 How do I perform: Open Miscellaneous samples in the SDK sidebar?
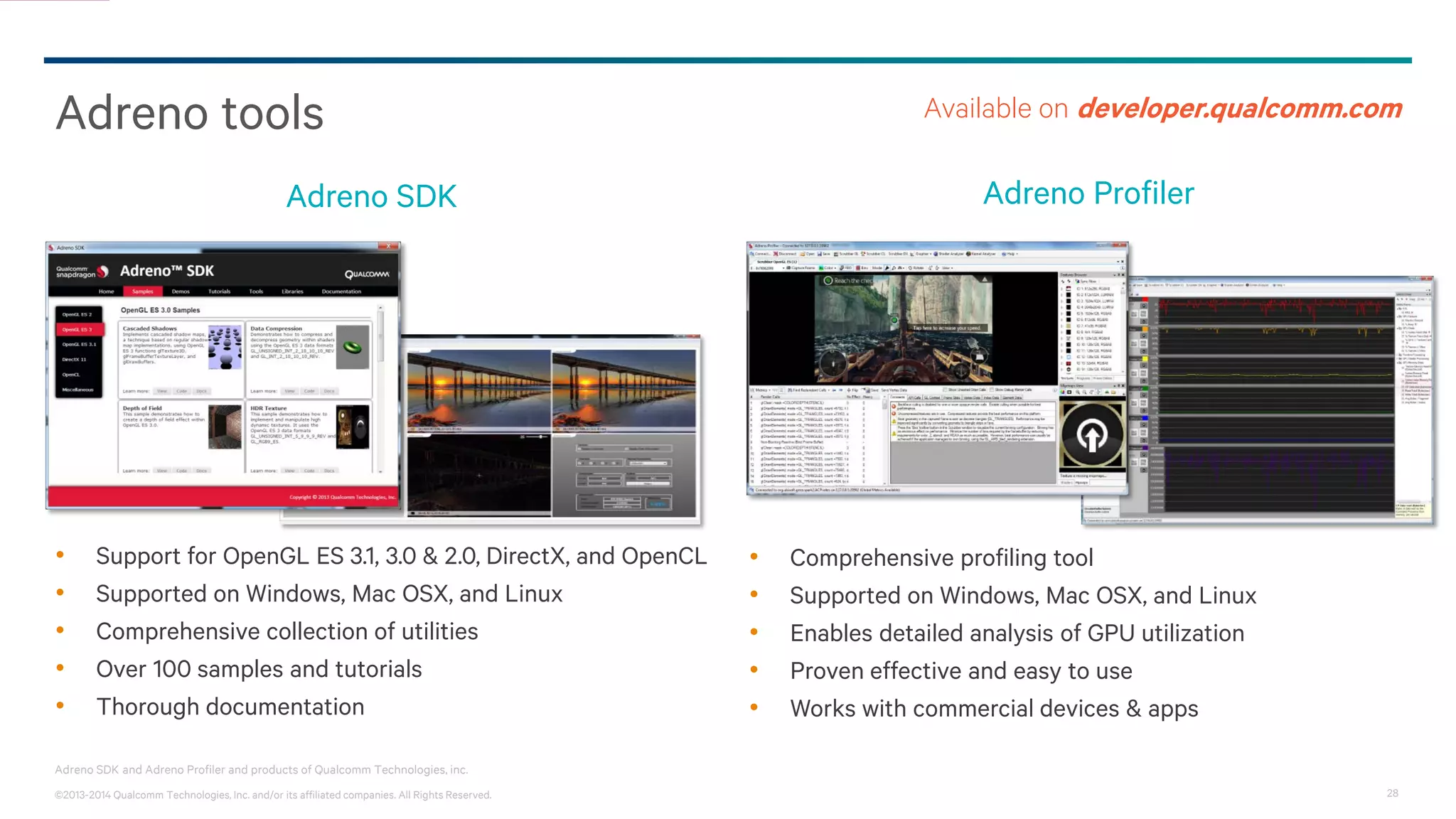coord(77,390)
